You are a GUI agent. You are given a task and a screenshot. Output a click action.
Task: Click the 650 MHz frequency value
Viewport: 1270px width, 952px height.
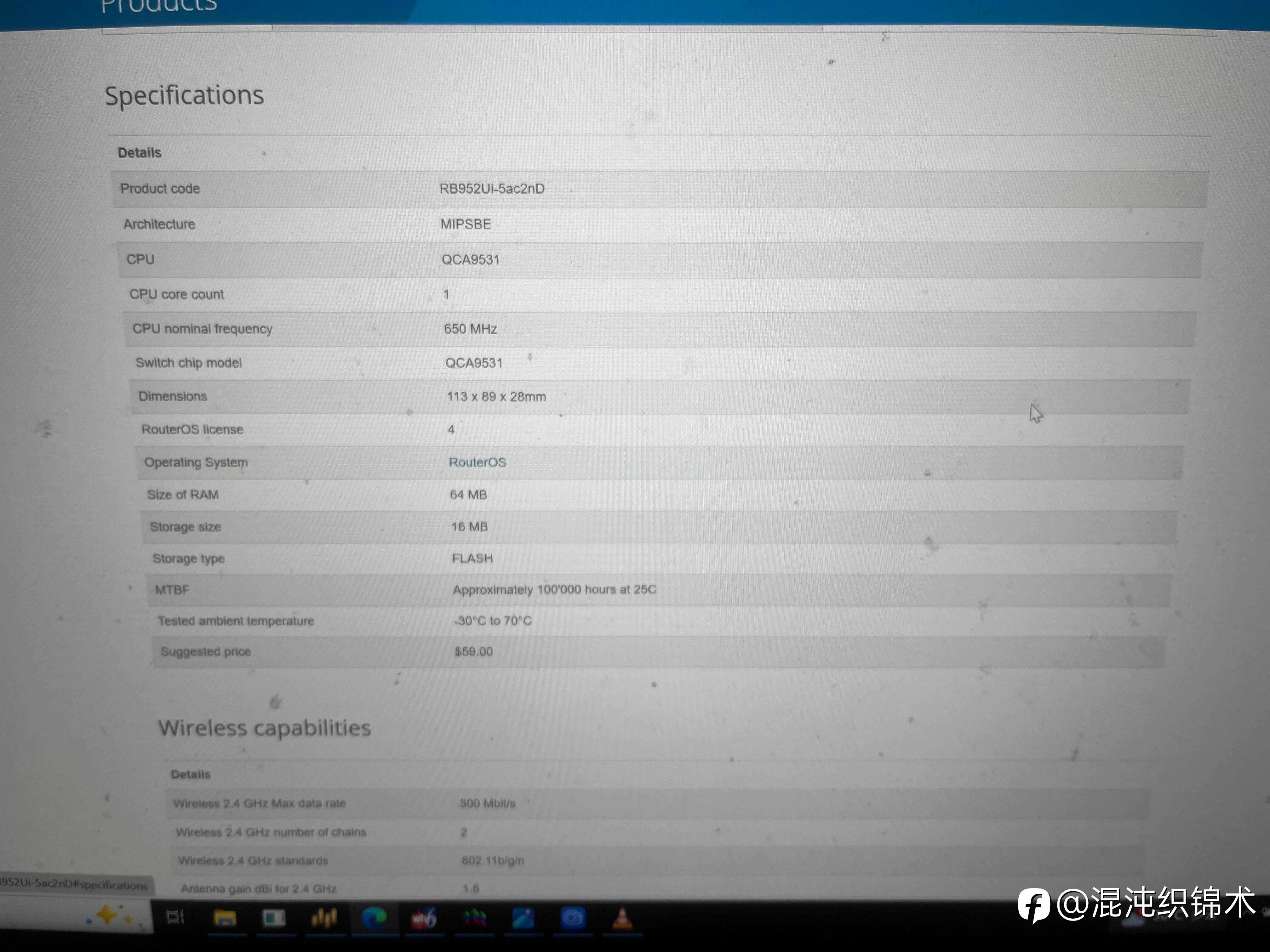click(470, 329)
